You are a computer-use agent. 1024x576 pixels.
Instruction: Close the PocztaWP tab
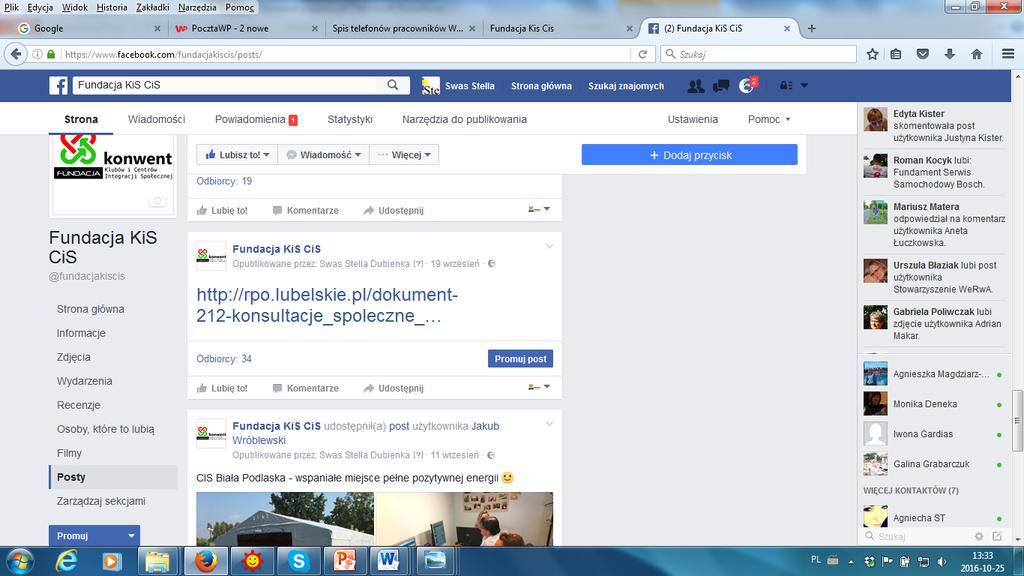[x=315, y=29]
